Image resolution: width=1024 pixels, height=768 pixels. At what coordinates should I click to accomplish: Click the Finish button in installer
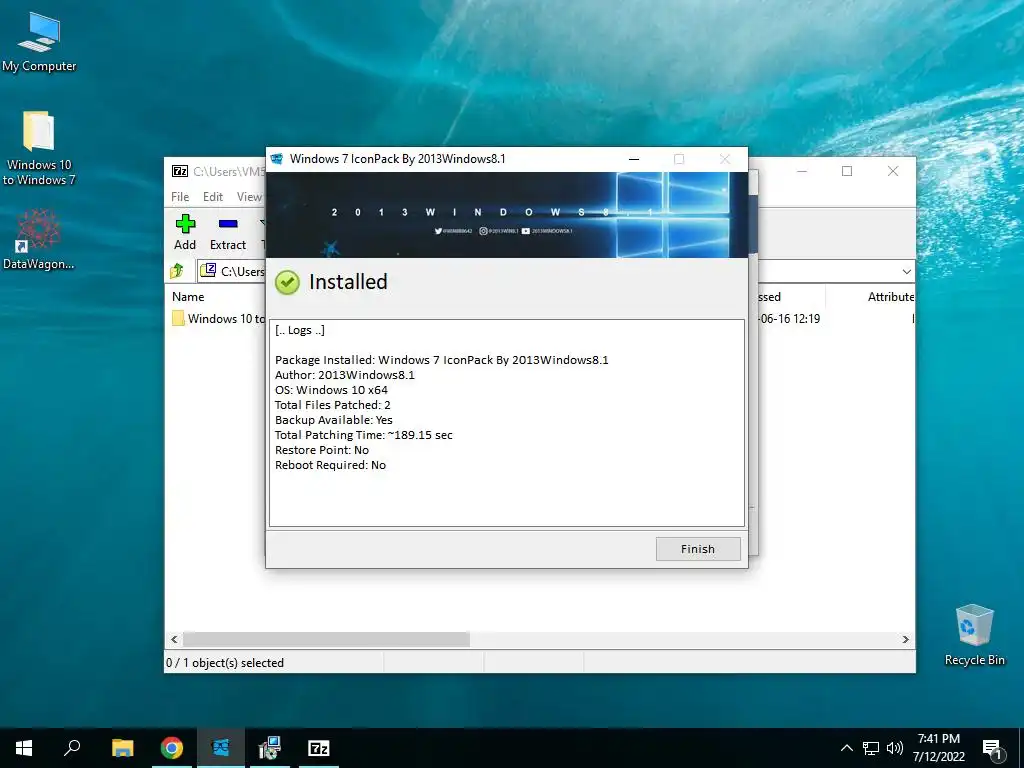[697, 549]
